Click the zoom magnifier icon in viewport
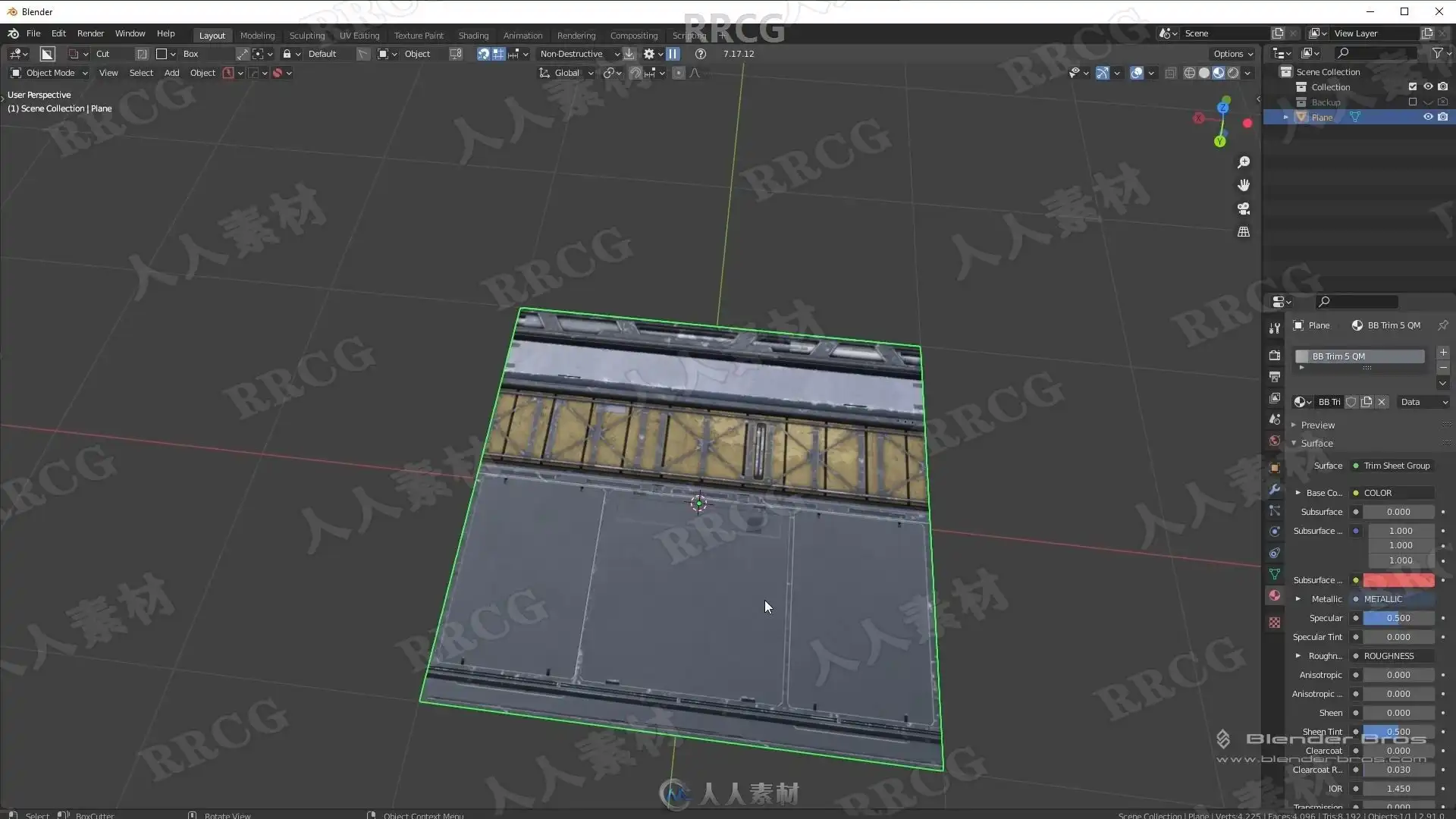 coord(1244,162)
